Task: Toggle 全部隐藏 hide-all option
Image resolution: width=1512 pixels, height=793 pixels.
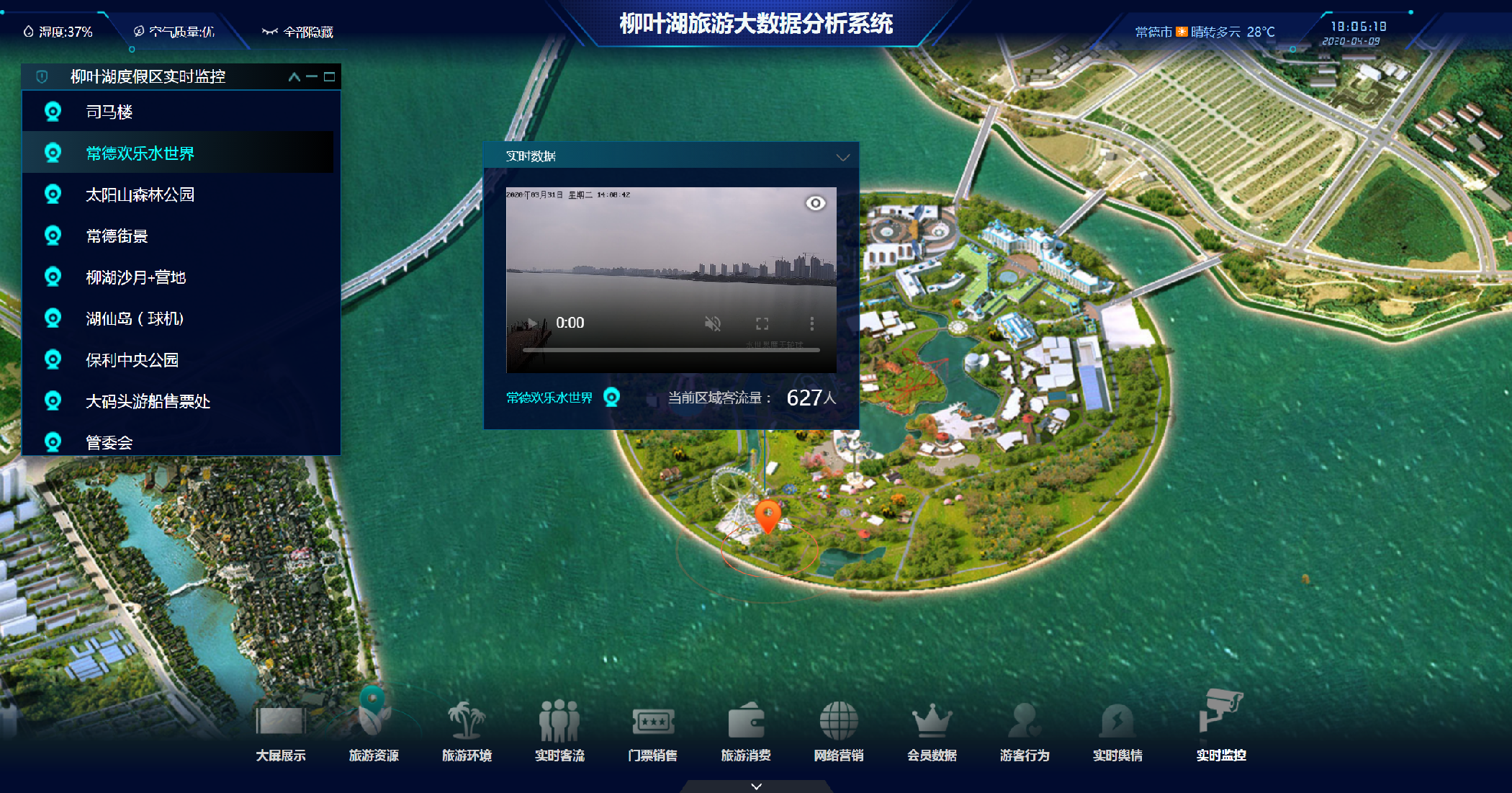Action: [x=297, y=32]
